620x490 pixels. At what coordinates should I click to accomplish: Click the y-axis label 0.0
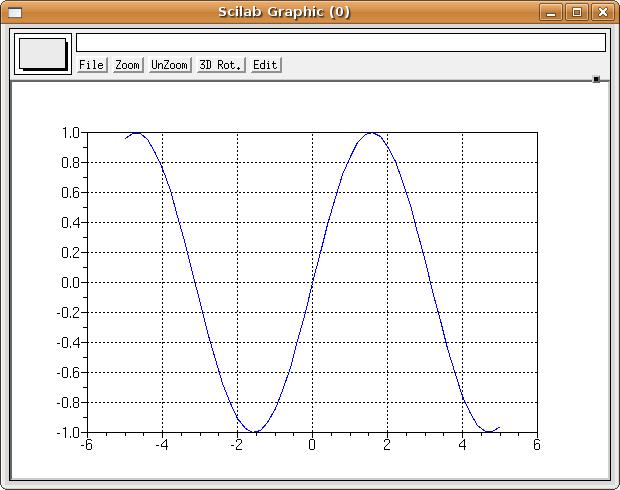(70, 283)
